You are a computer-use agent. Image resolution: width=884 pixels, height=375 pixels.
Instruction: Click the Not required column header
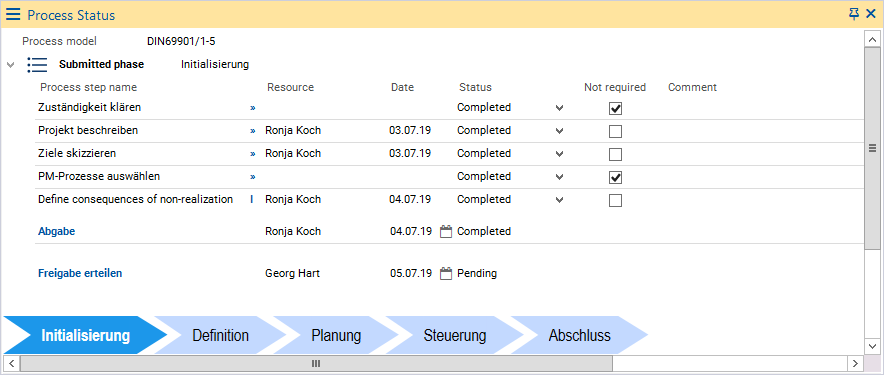click(615, 87)
